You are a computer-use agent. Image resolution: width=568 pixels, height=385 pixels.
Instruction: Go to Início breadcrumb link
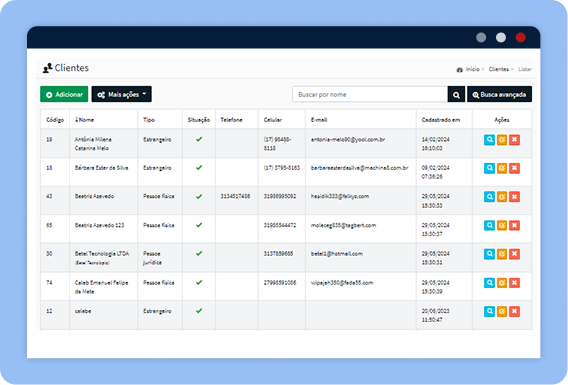pos(472,69)
